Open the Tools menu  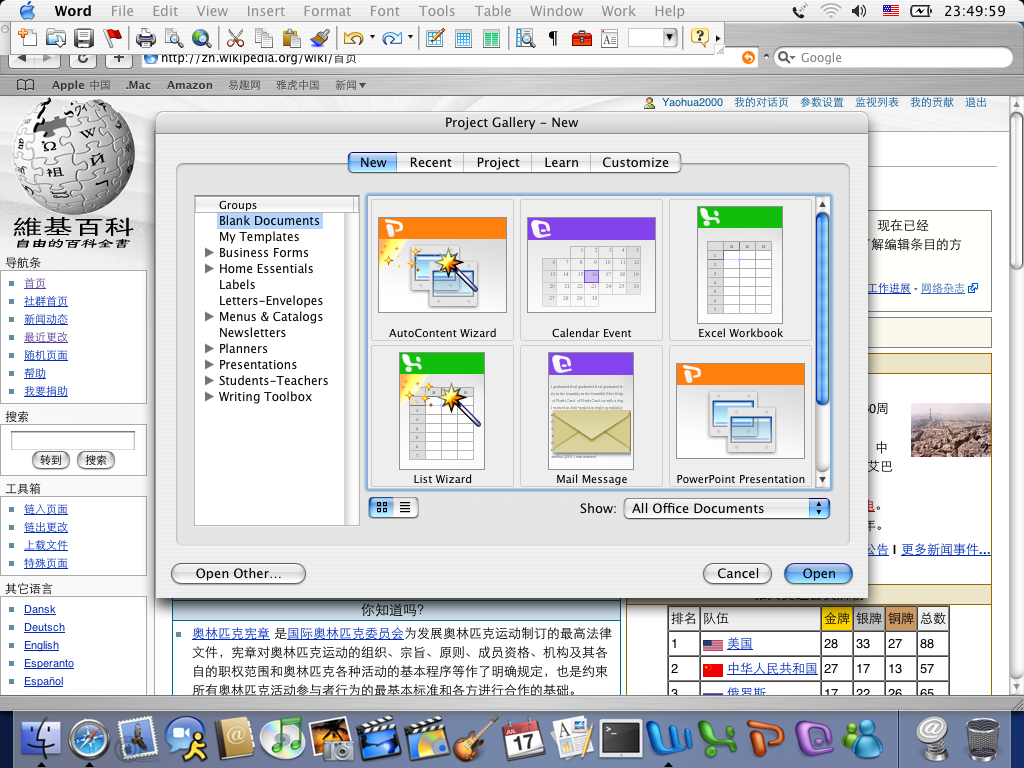point(437,11)
